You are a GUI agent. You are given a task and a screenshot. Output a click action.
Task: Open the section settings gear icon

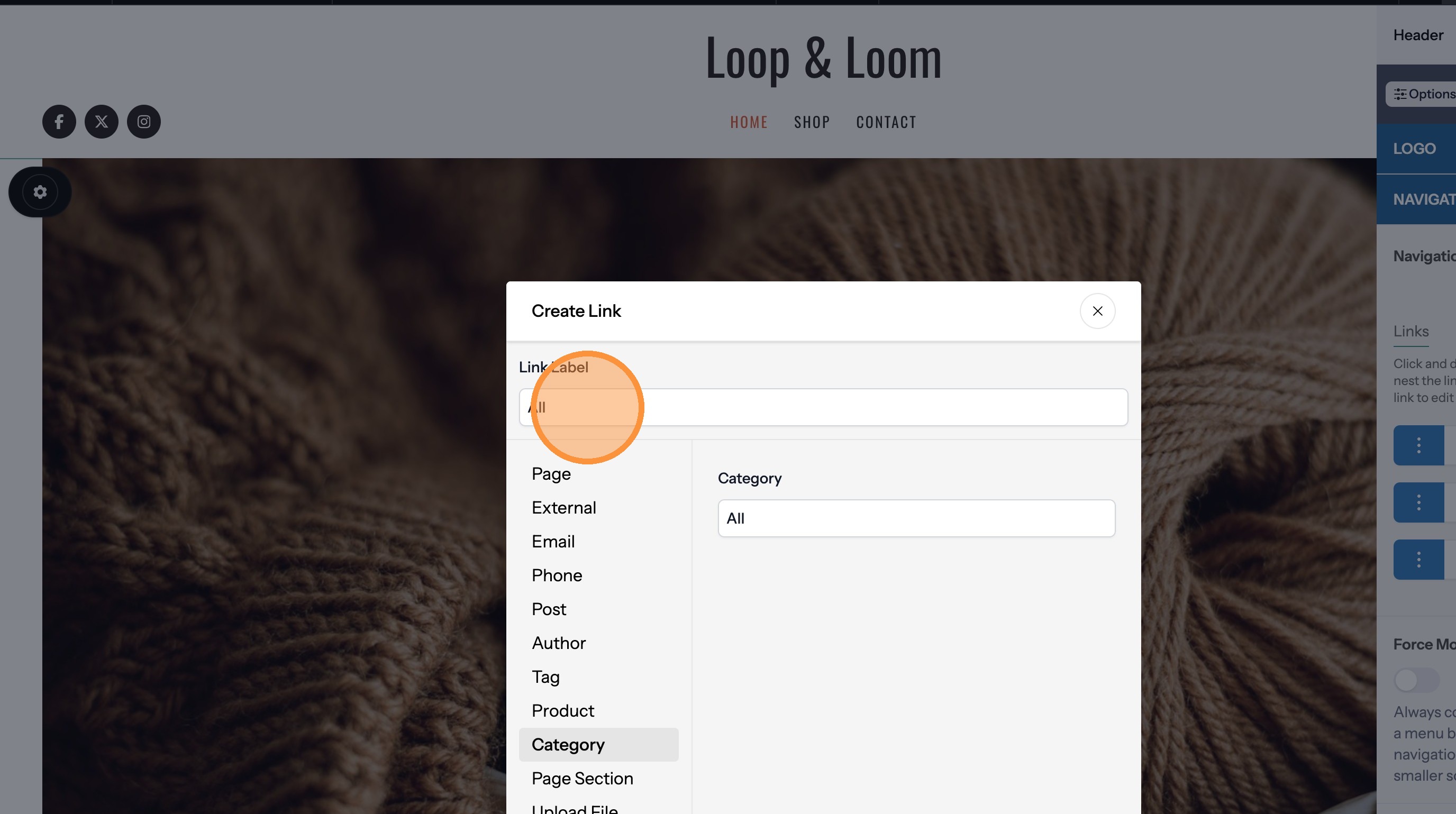point(40,192)
